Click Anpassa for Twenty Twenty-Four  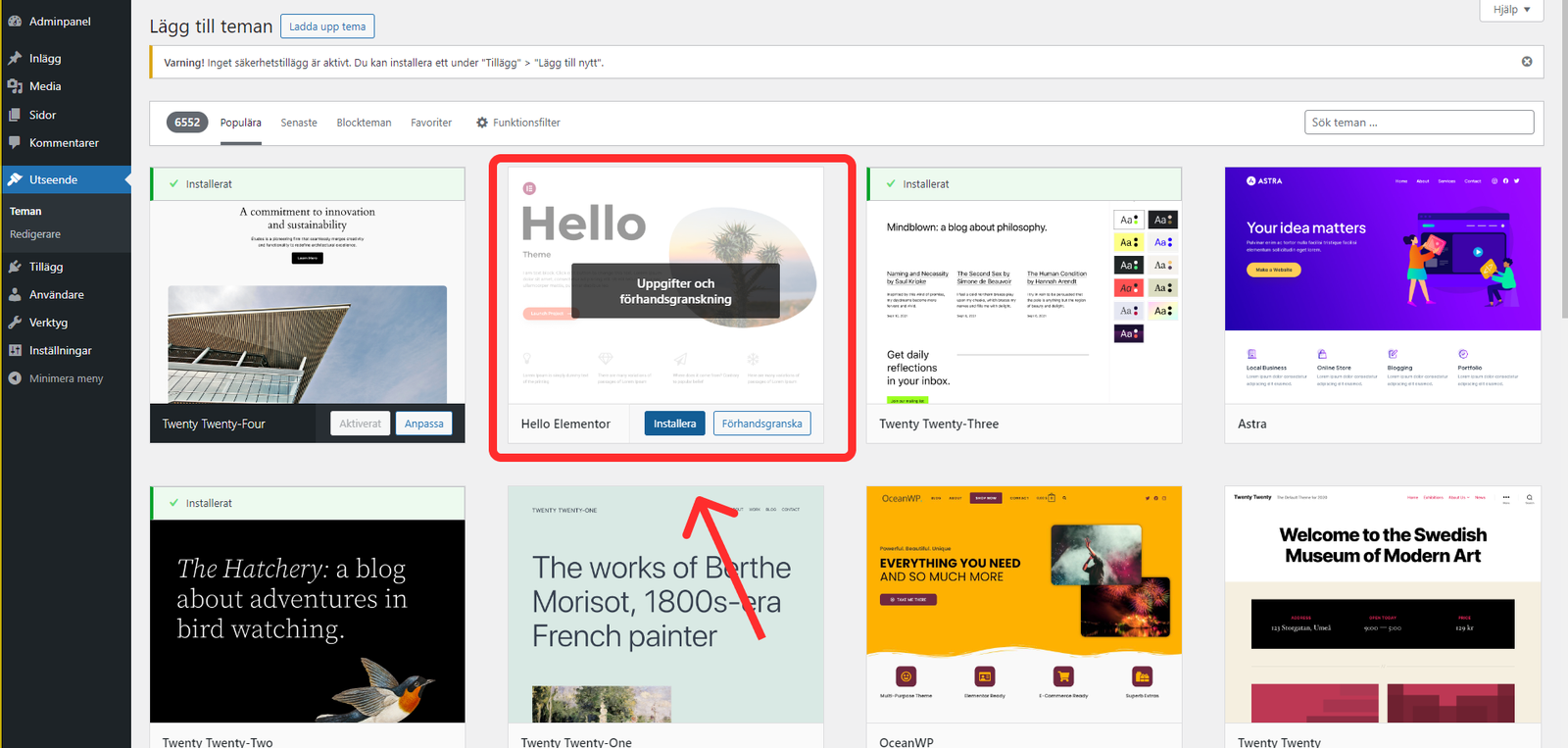[423, 424]
